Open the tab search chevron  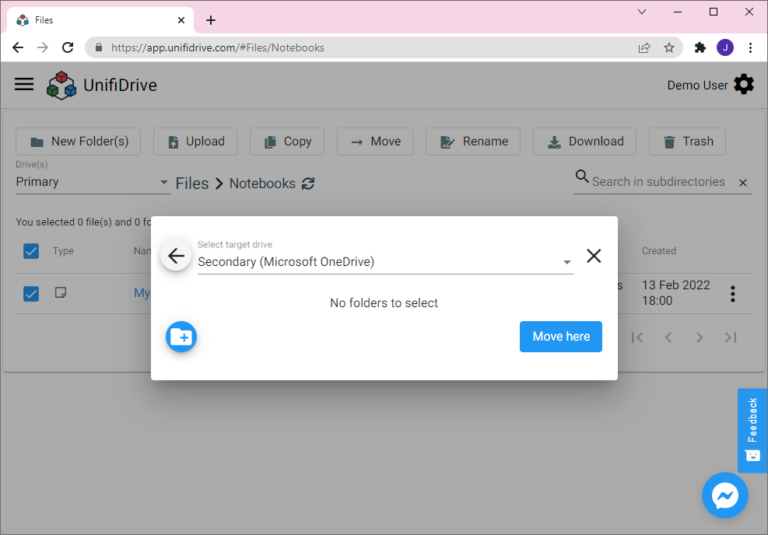[642, 12]
